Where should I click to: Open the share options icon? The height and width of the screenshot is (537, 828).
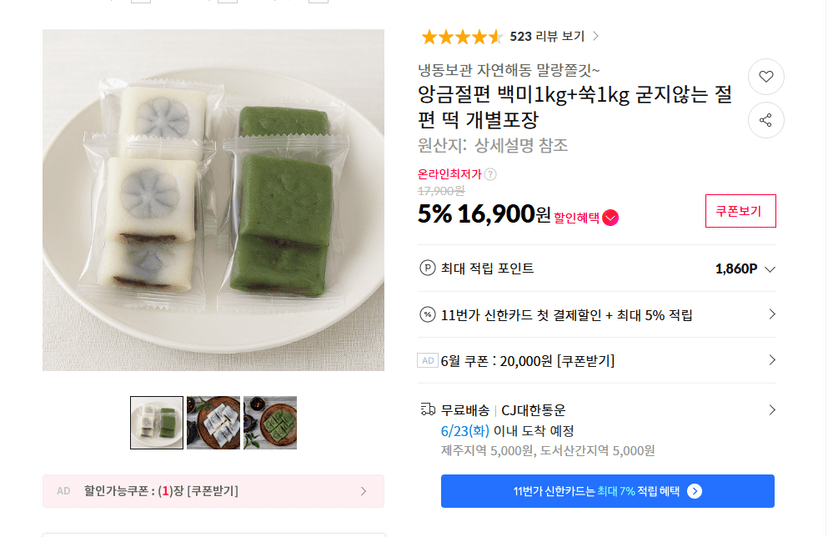coord(766,120)
